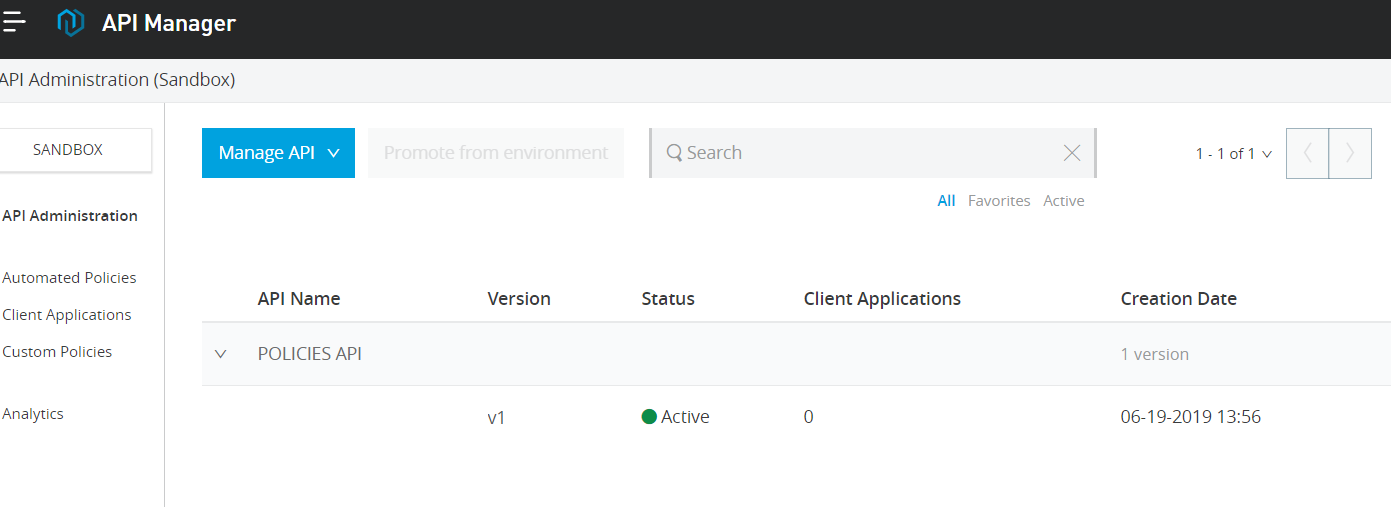
Task: Open the hamburger navigation menu
Action: pos(13,22)
